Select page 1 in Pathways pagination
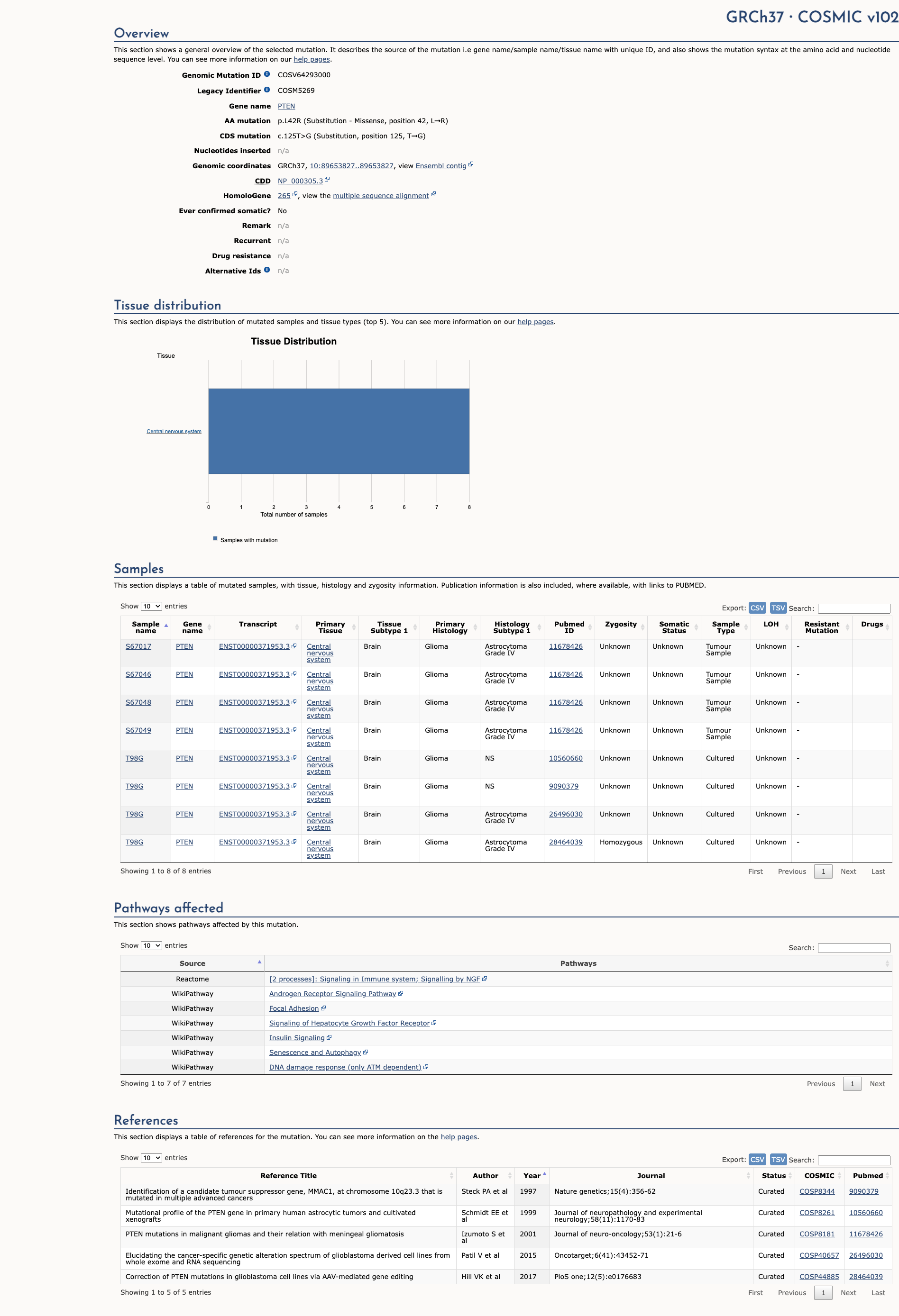 coord(852,1084)
